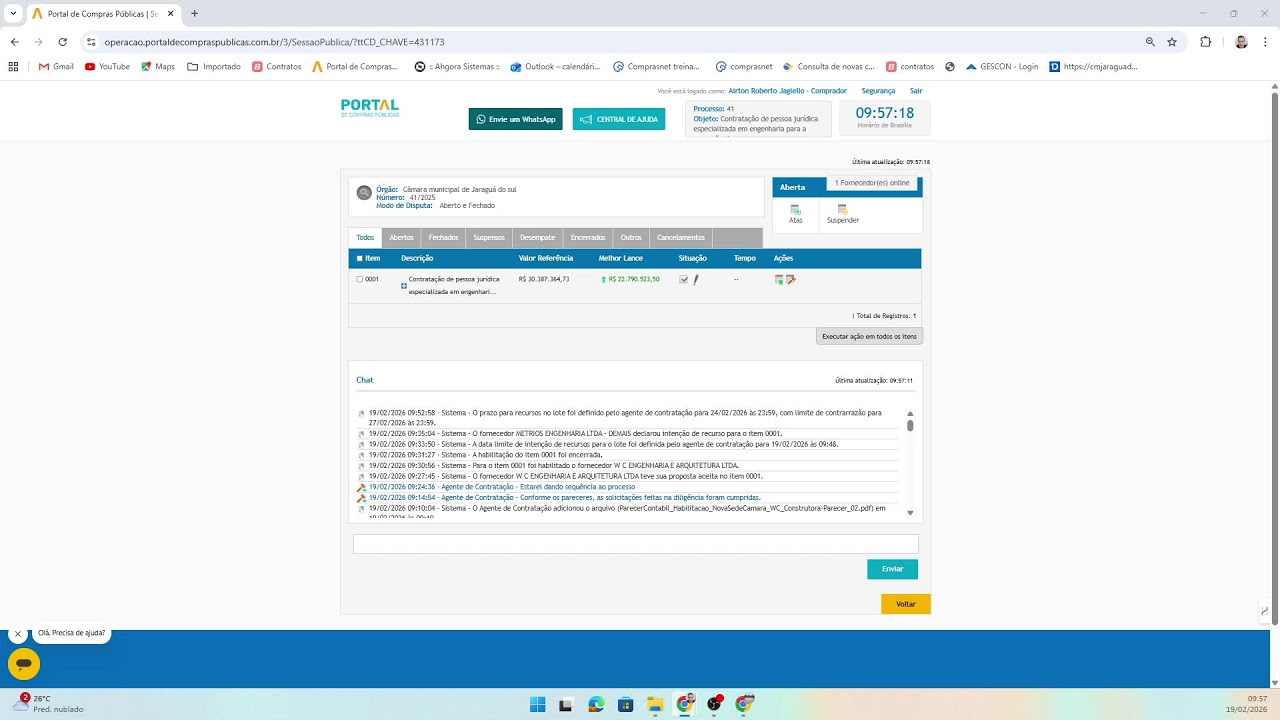
Task: Open the browser extensions puzzle icon
Action: [x=1205, y=42]
